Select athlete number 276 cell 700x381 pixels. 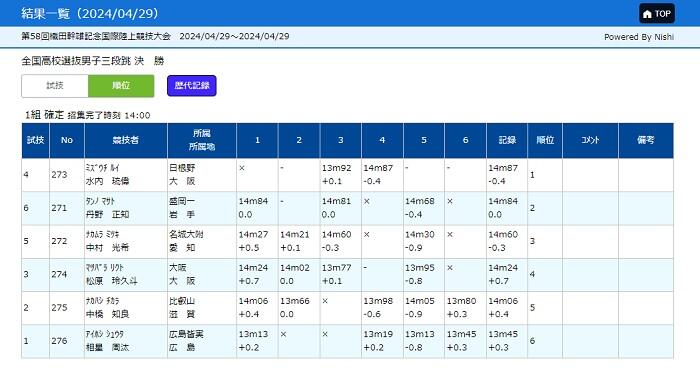[67, 341]
